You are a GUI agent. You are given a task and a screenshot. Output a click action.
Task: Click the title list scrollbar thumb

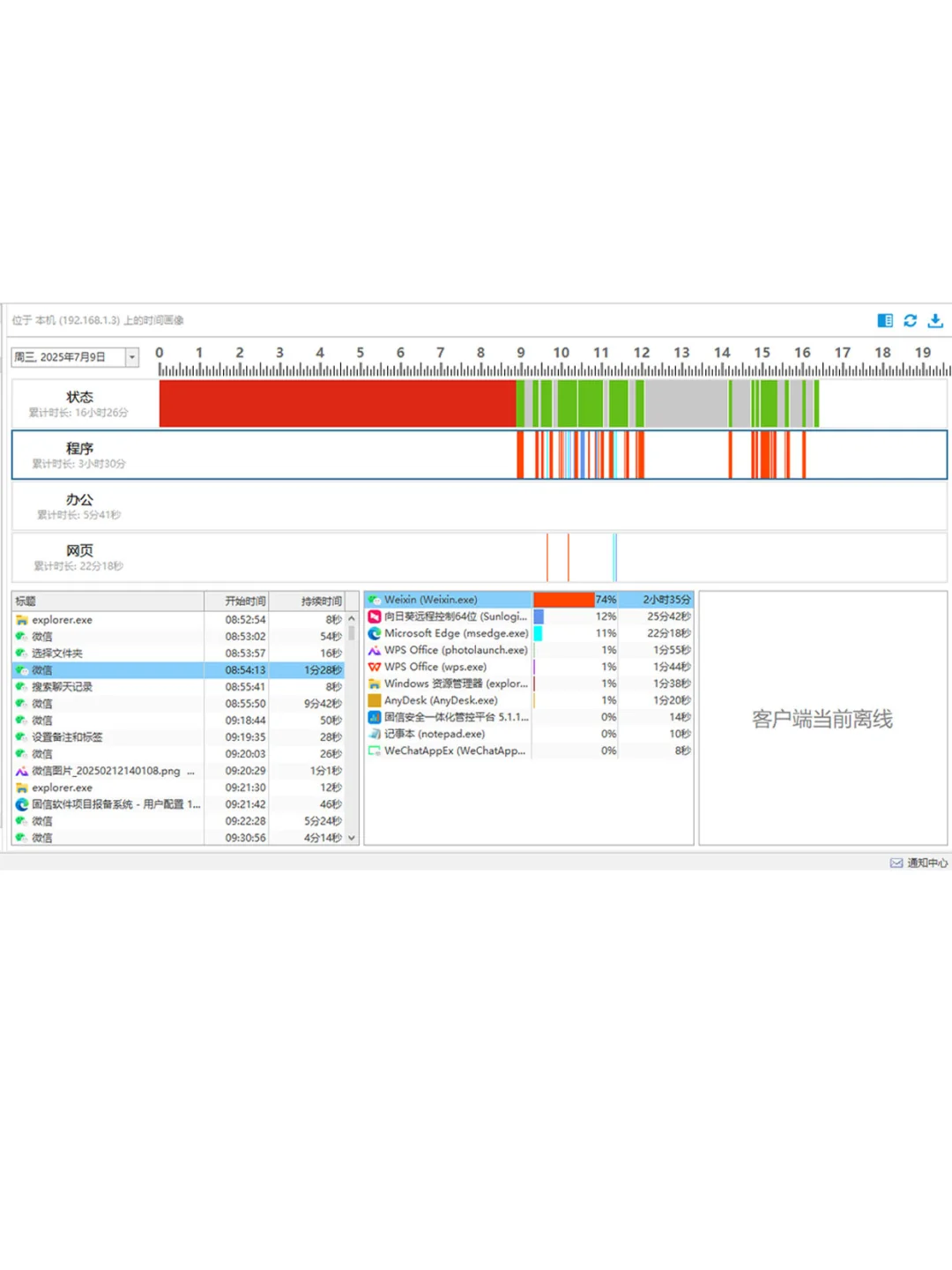pos(352,633)
